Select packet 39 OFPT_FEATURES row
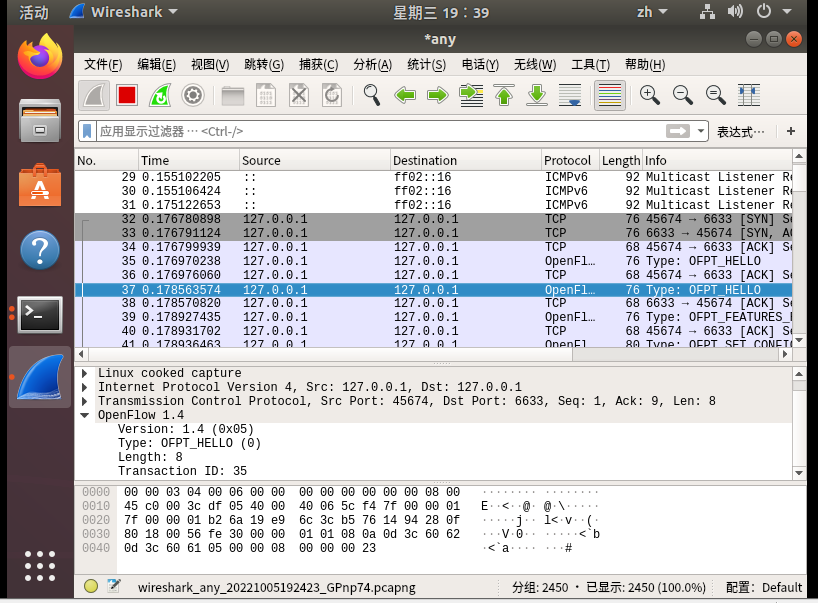The image size is (818, 603). click(x=434, y=317)
